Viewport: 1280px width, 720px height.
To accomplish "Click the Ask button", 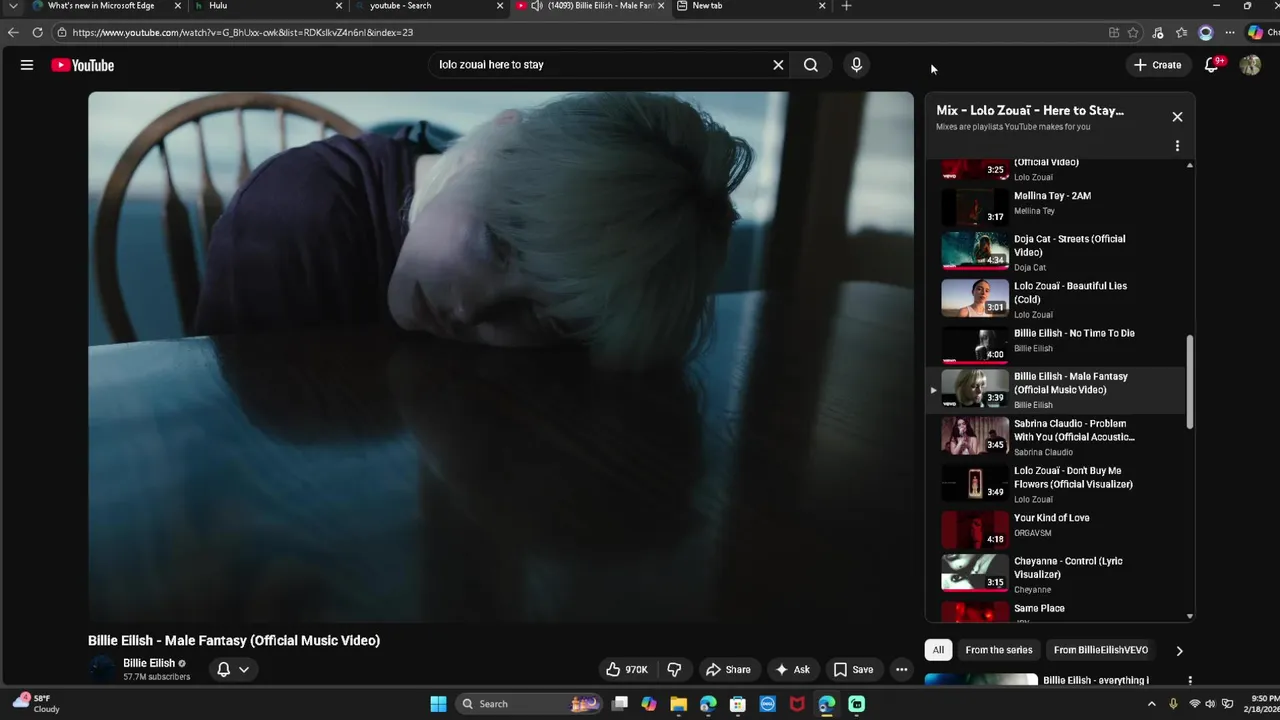I will 792,670.
